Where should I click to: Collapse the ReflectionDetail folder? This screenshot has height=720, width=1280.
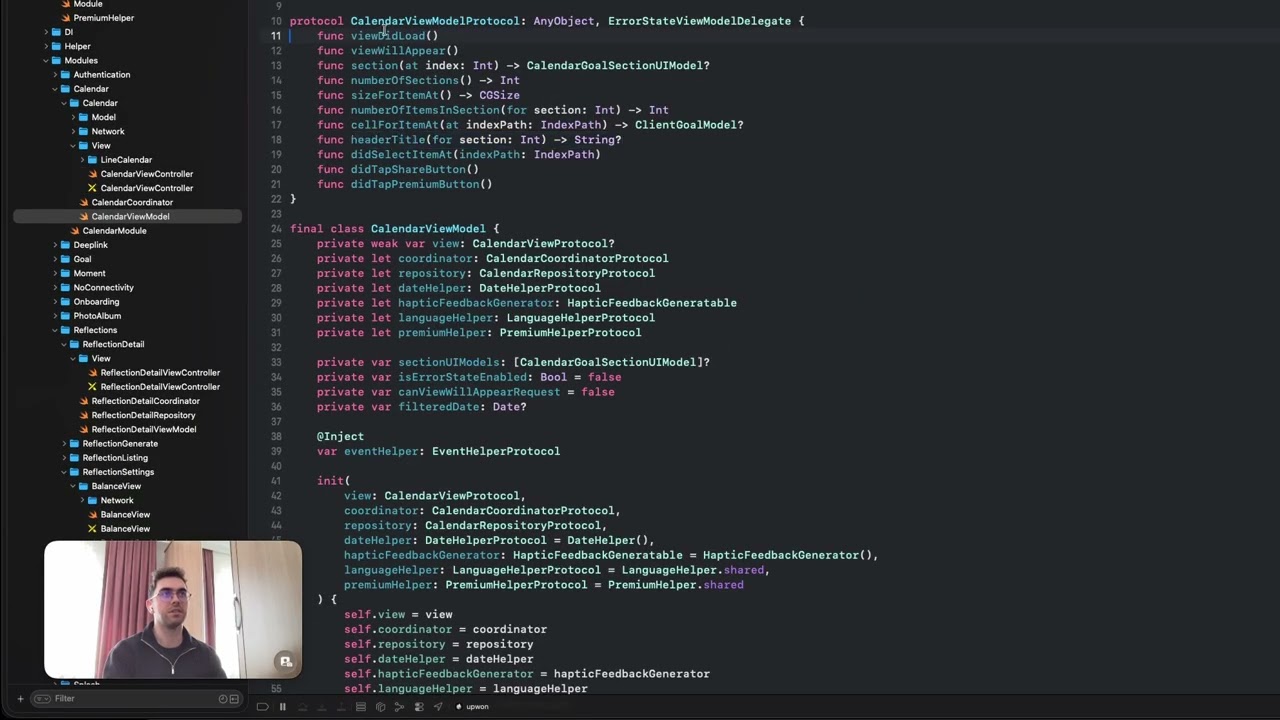pos(64,344)
